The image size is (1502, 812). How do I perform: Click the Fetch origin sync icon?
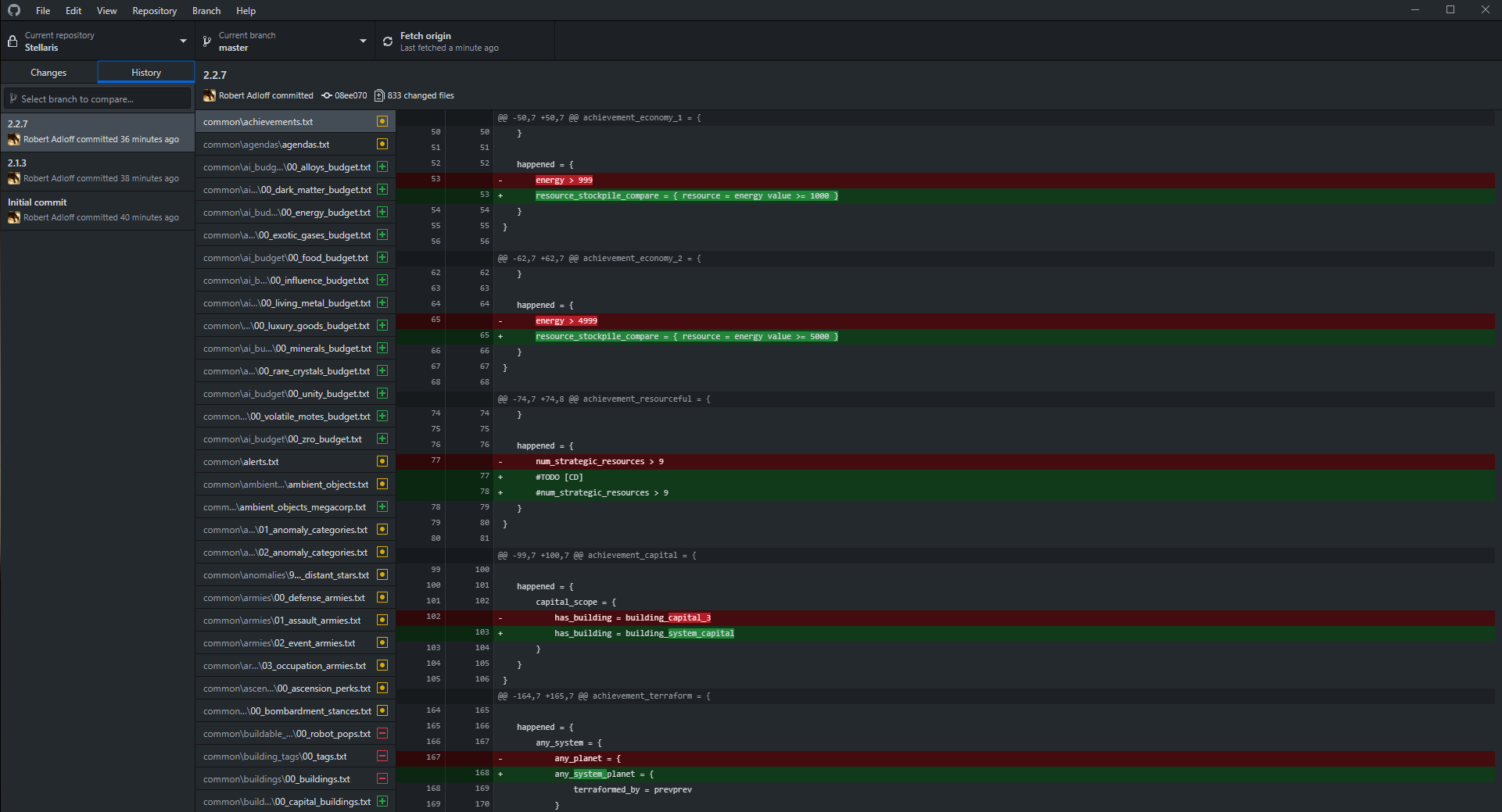point(388,41)
